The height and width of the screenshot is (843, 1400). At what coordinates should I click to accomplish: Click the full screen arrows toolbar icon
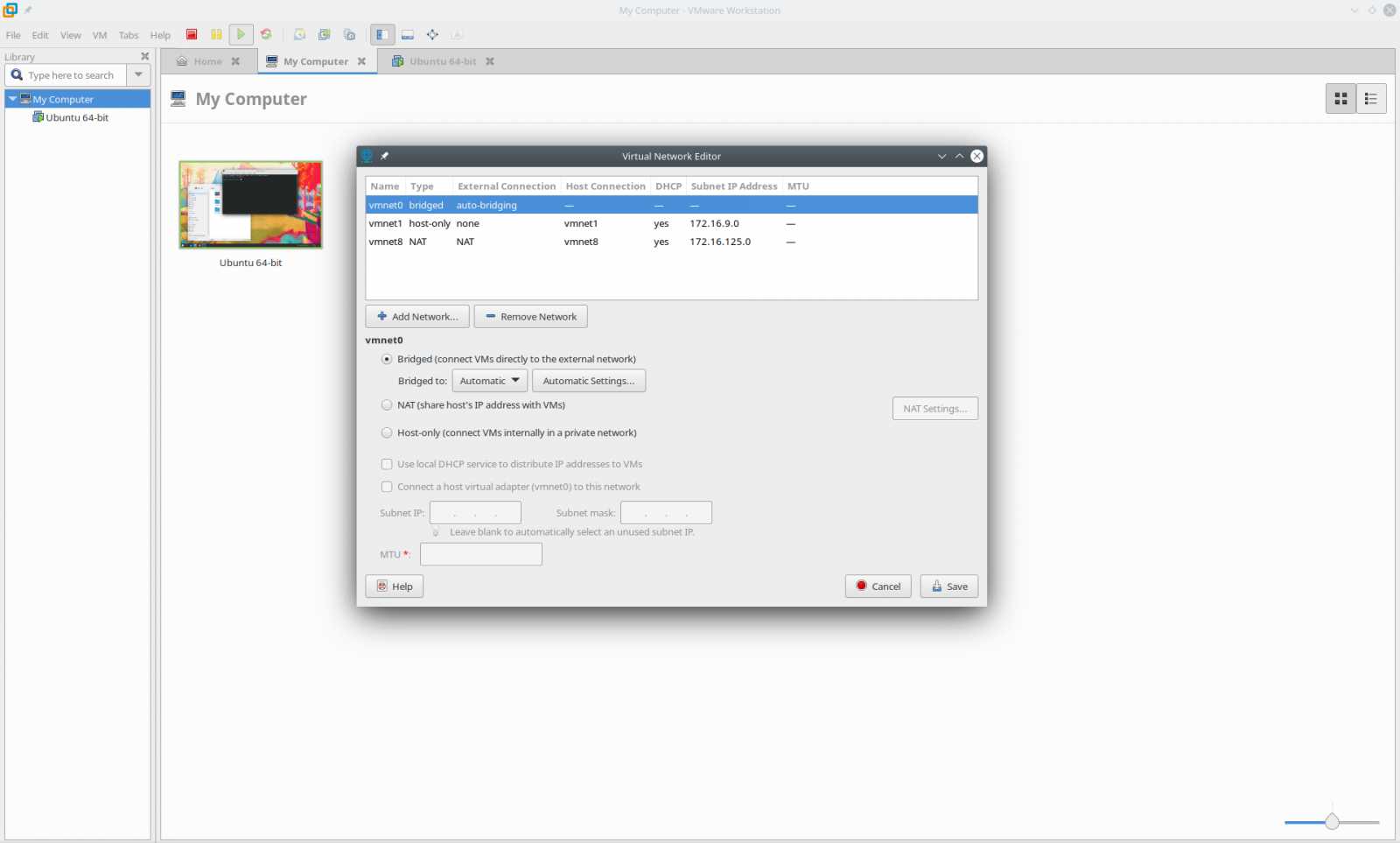pyautogui.click(x=432, y=34)
